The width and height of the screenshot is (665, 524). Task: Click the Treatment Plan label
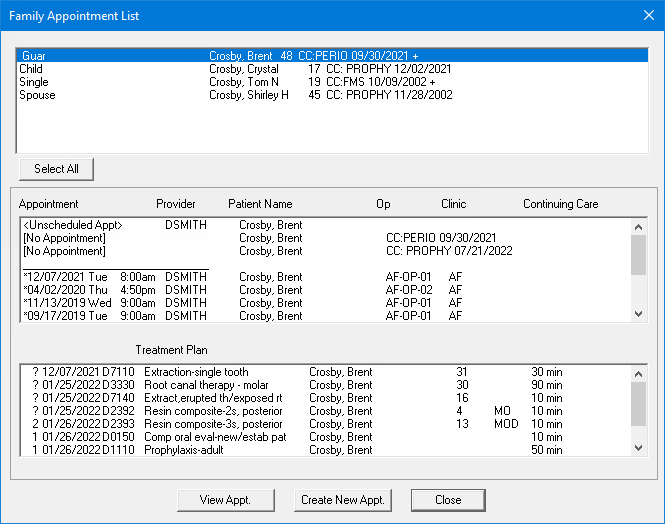[171, 350]
